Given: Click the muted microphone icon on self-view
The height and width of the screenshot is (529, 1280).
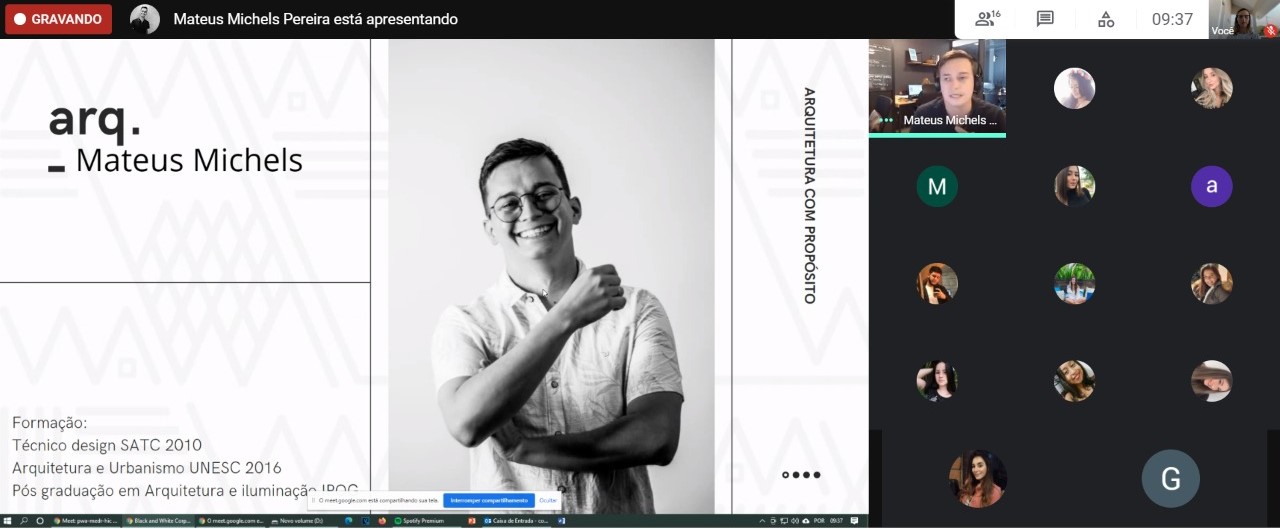Looking at the screenshot, I should click(1270, 31).
